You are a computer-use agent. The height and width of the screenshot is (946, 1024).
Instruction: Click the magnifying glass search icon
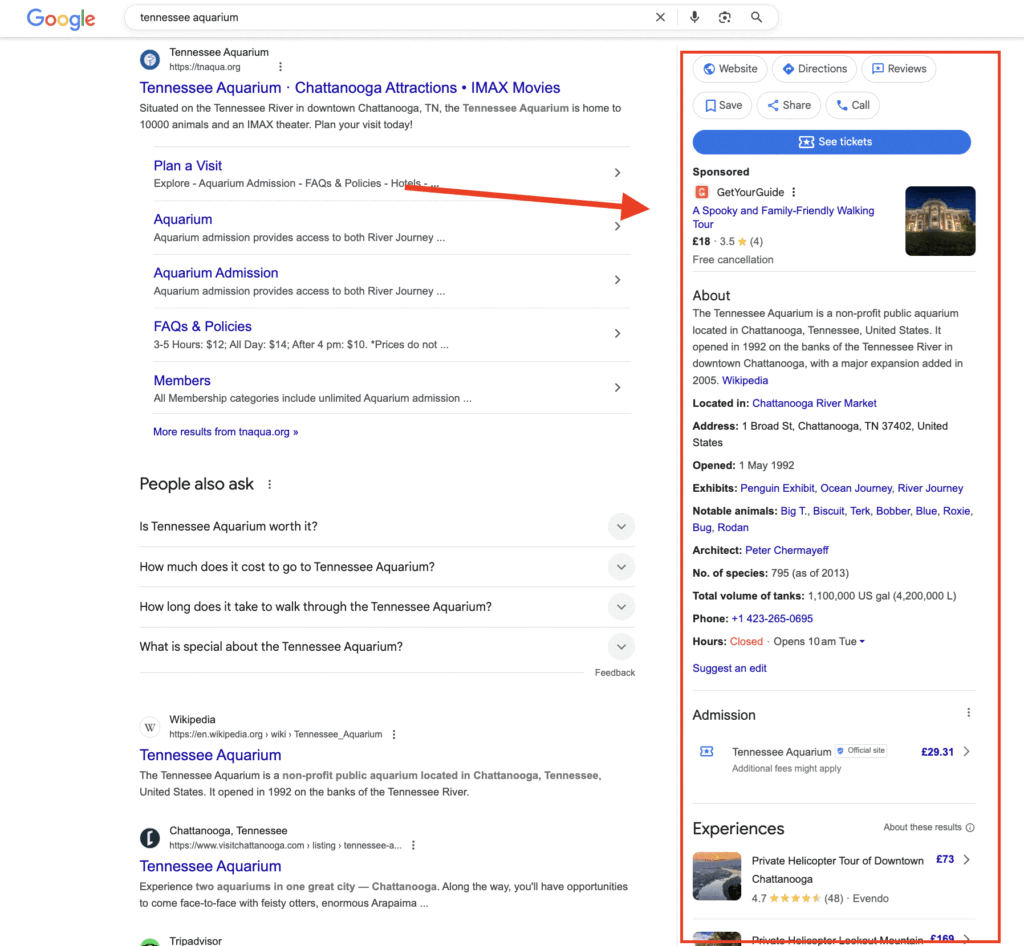(x=757, y=17)
